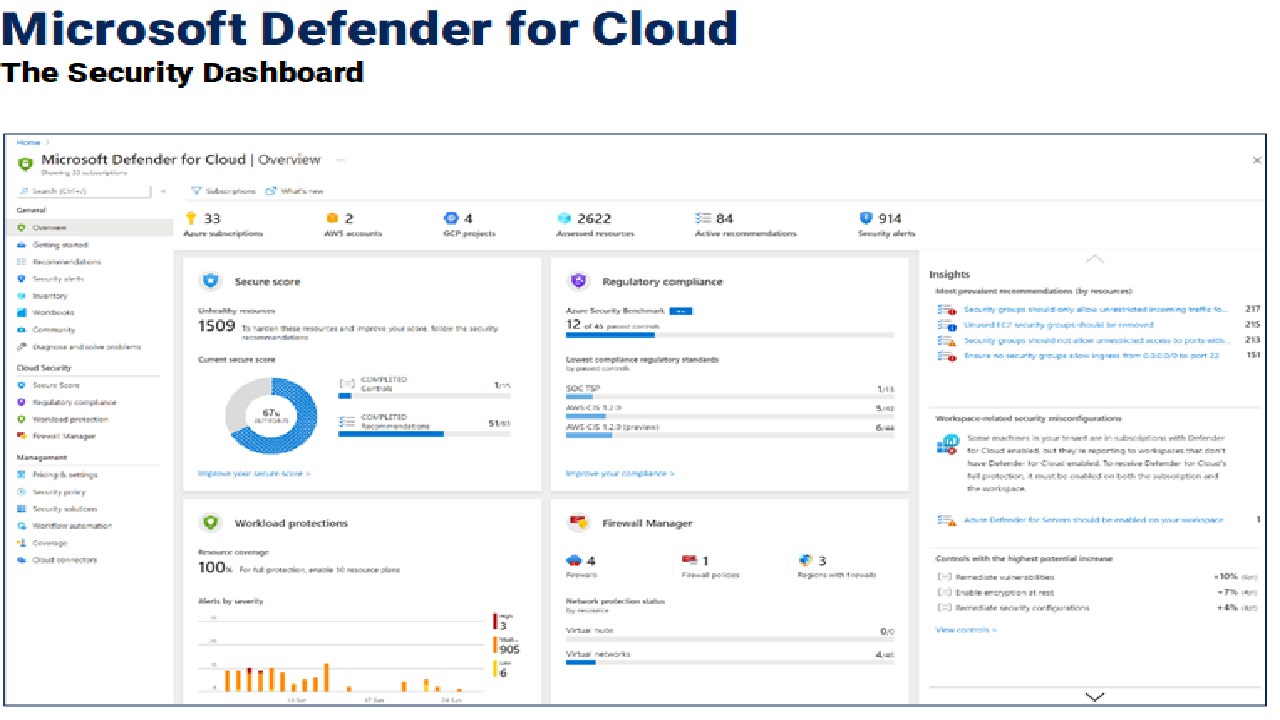The width and height of the screenshot is (1280, 720).
Task: Open 'Unused EC2 security groups should be removed' link
Action: pos(1059,325)
